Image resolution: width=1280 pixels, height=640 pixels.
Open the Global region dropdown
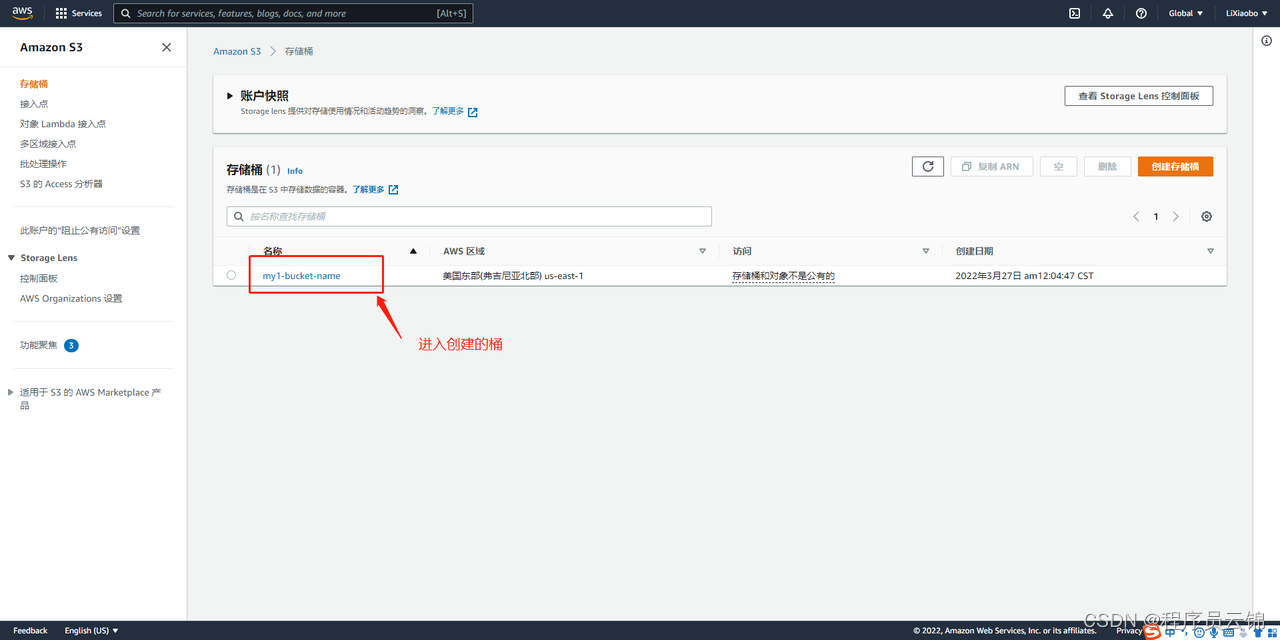click(1186, 13)
